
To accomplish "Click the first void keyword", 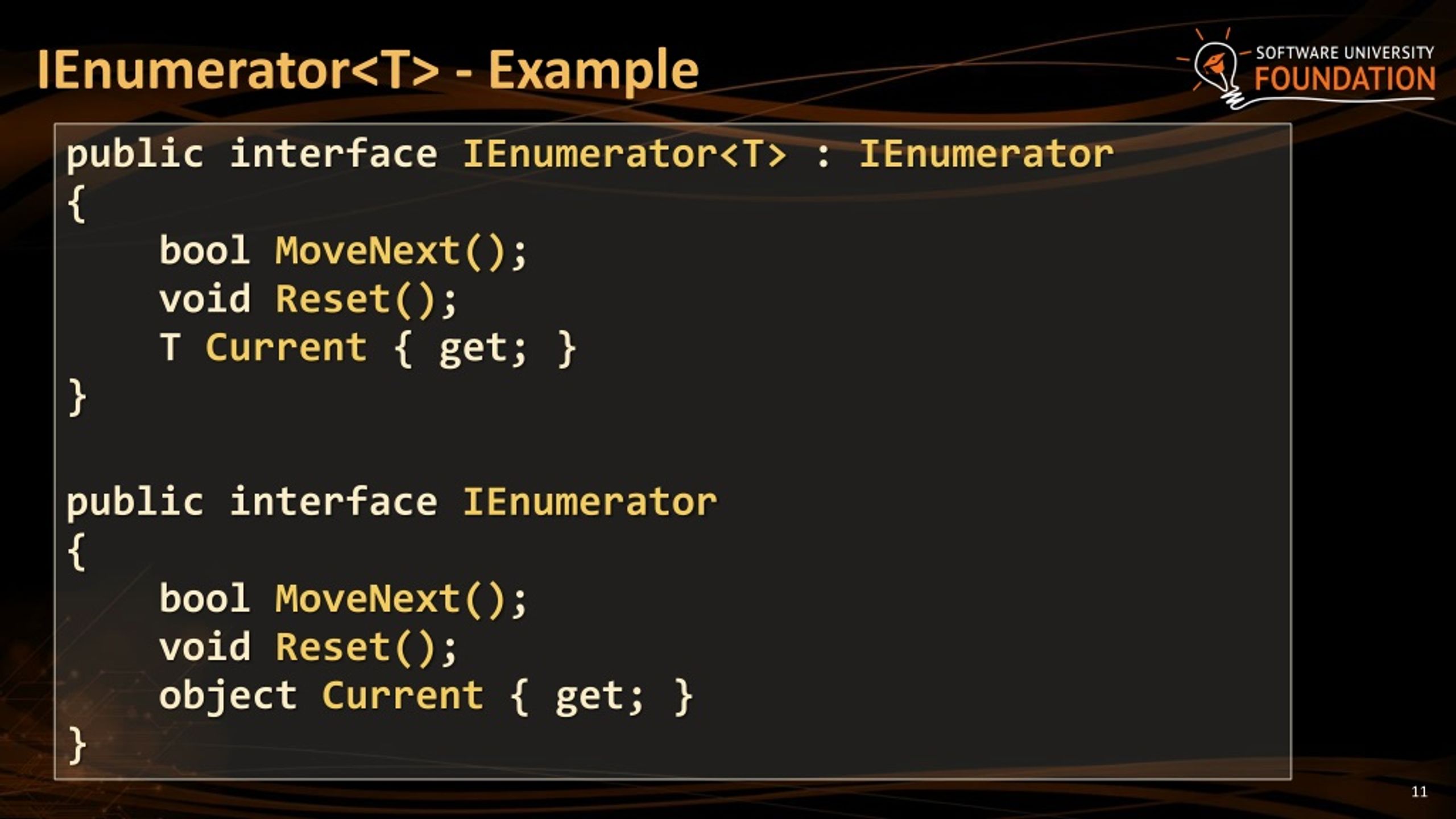I will tap(205, 299).
